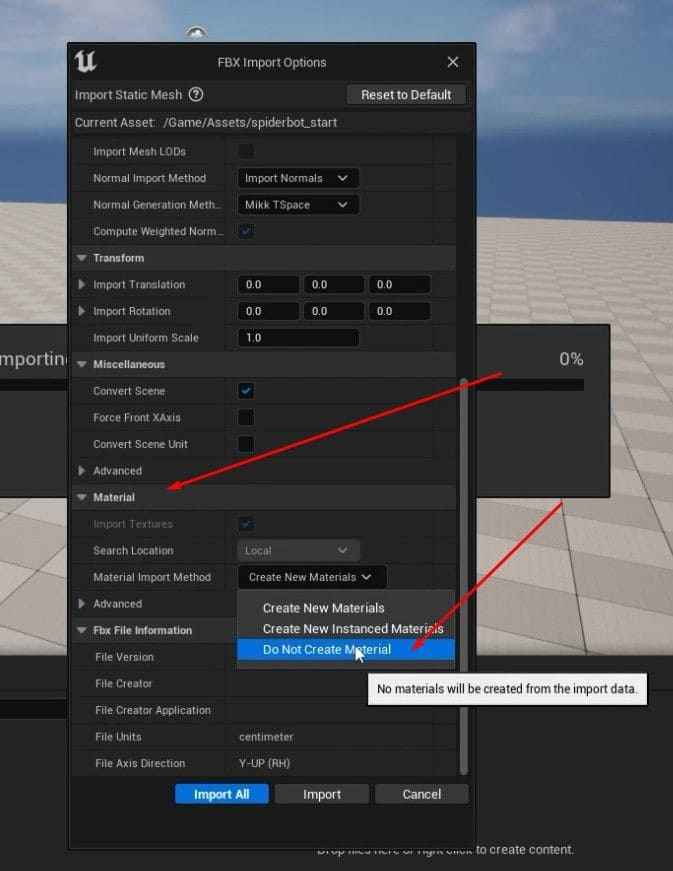Toggle the Compute Weighted Normals checkbox
Viewport: 673px width, 871px height.
pyautogui.click(x=246, y=231)
